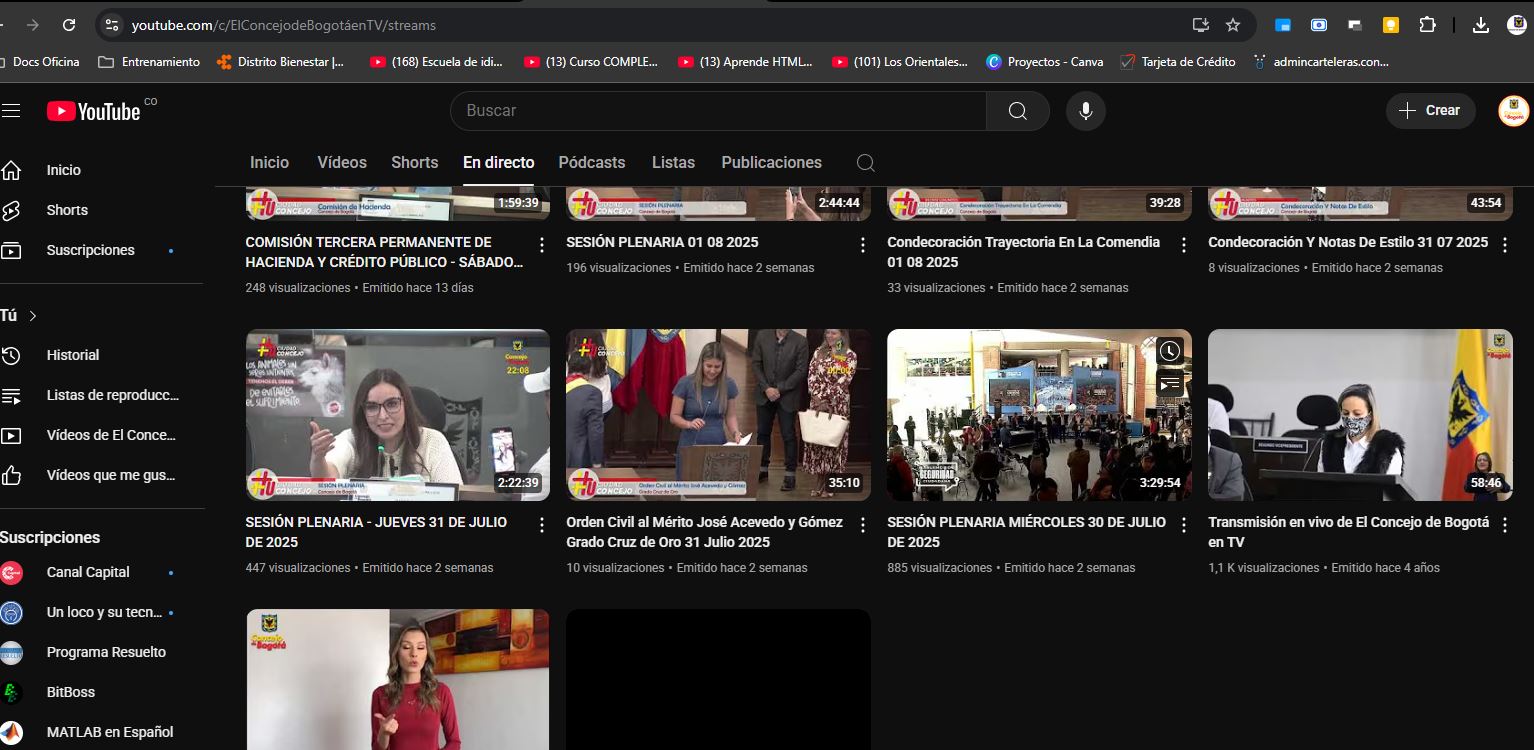Go to Historial in sidebar

pyautogui.click(x=72, y=355)
